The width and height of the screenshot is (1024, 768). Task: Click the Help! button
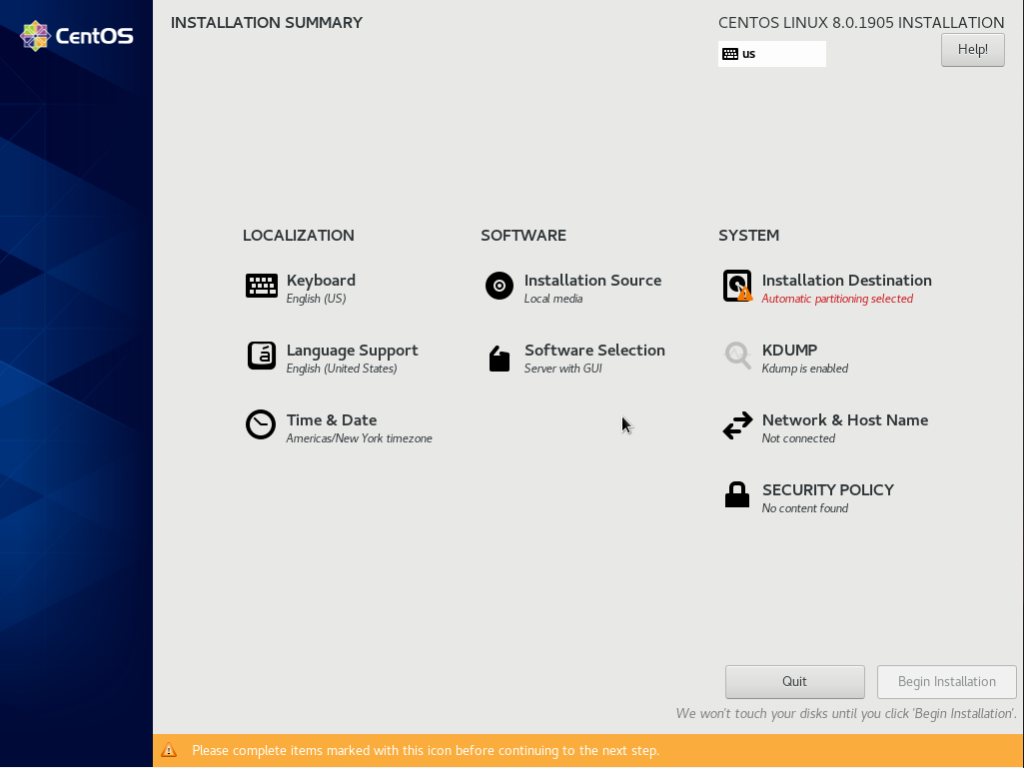pyautogui.click(x=971, y=49)
